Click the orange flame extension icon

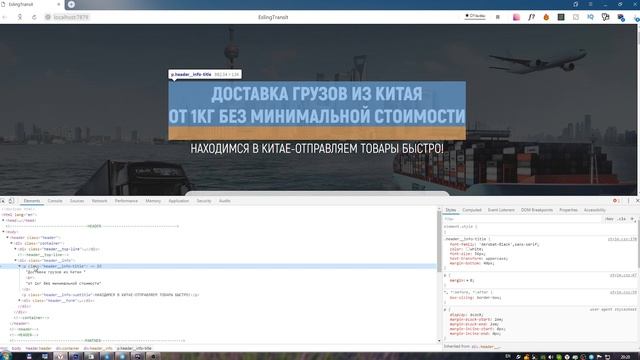(546, 17)
